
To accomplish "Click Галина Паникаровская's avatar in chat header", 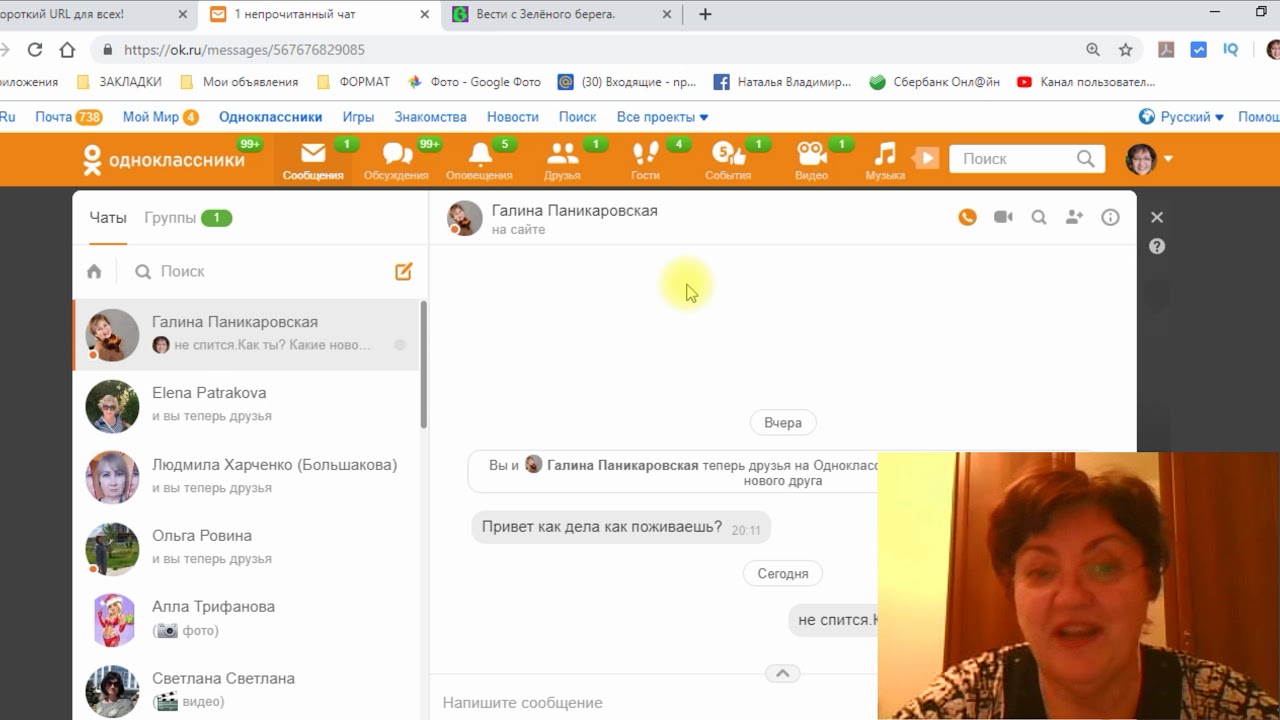I will click(464, 218).
